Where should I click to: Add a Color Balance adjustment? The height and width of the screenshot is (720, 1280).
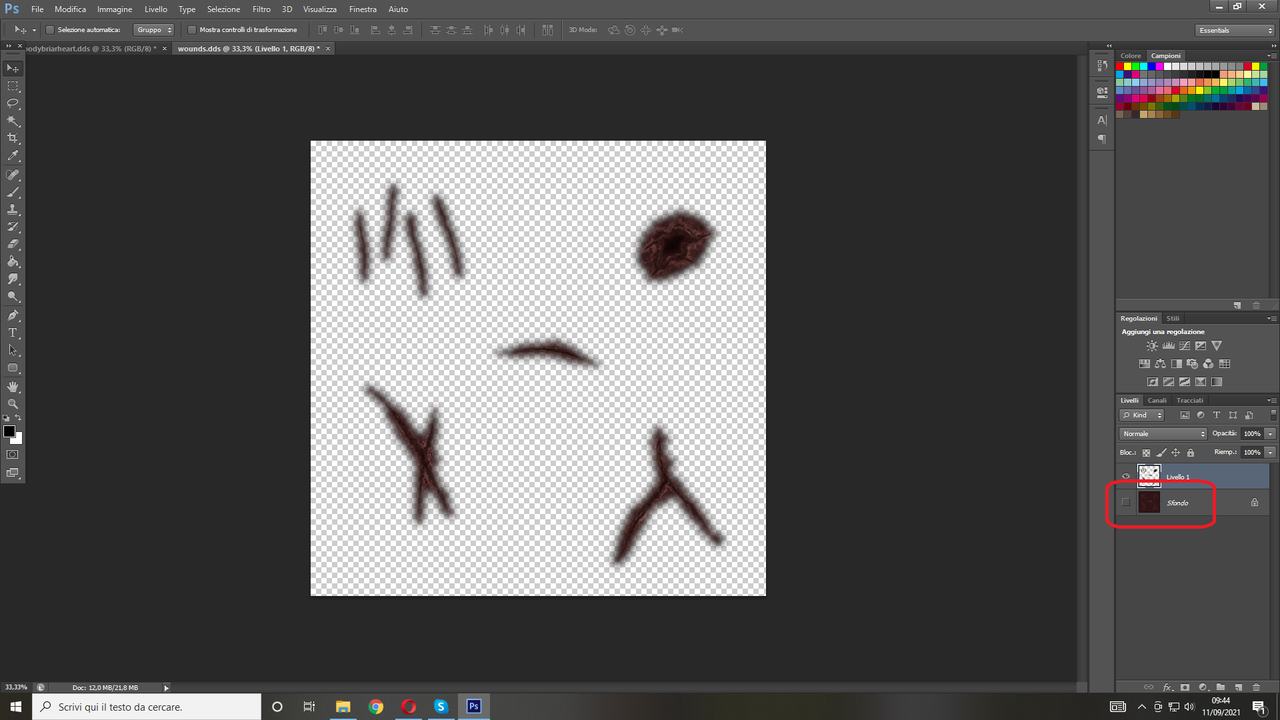point(1160,364)
